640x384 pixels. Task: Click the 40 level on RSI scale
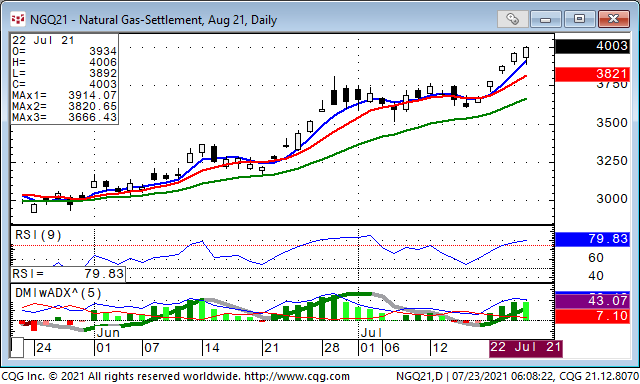(x=596, y=276)
